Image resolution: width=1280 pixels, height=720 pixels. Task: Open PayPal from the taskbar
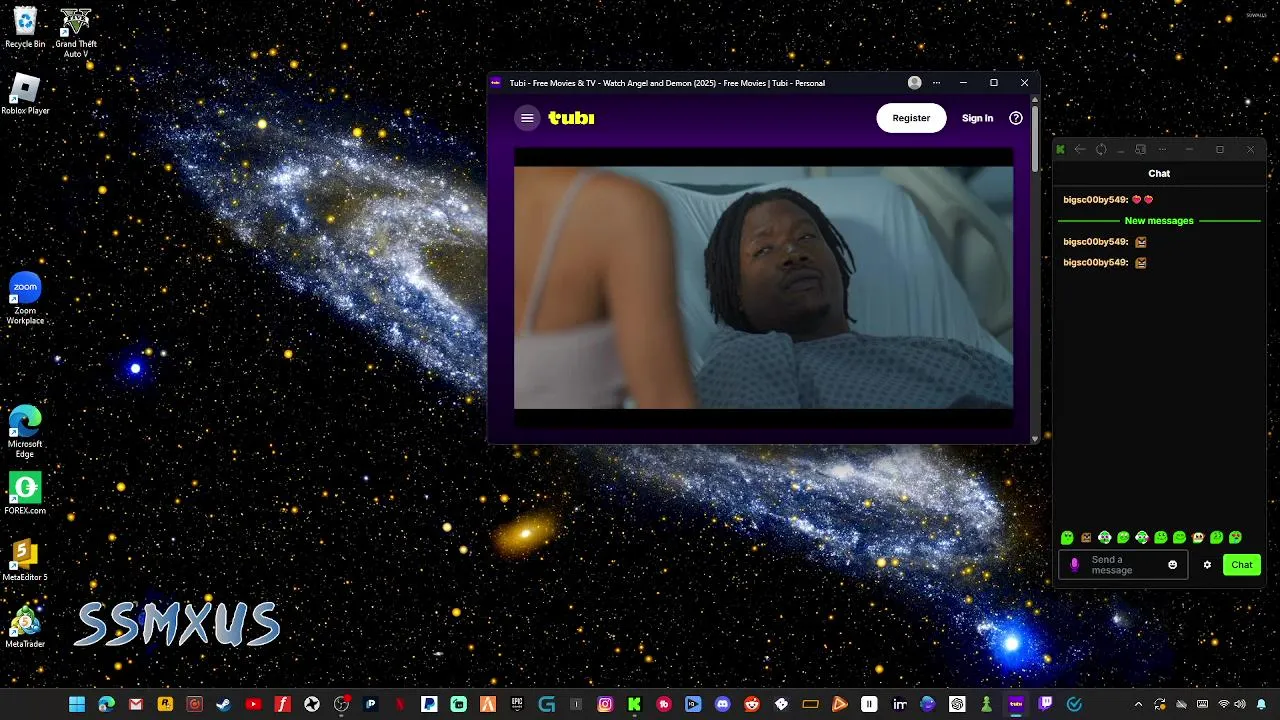tap(429, 704)
